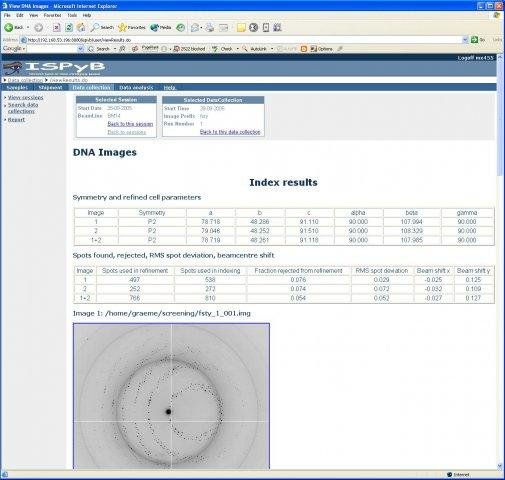The image size is (505, 480).
Task: Click the Go button beside address bar
Action: (478, 40)
